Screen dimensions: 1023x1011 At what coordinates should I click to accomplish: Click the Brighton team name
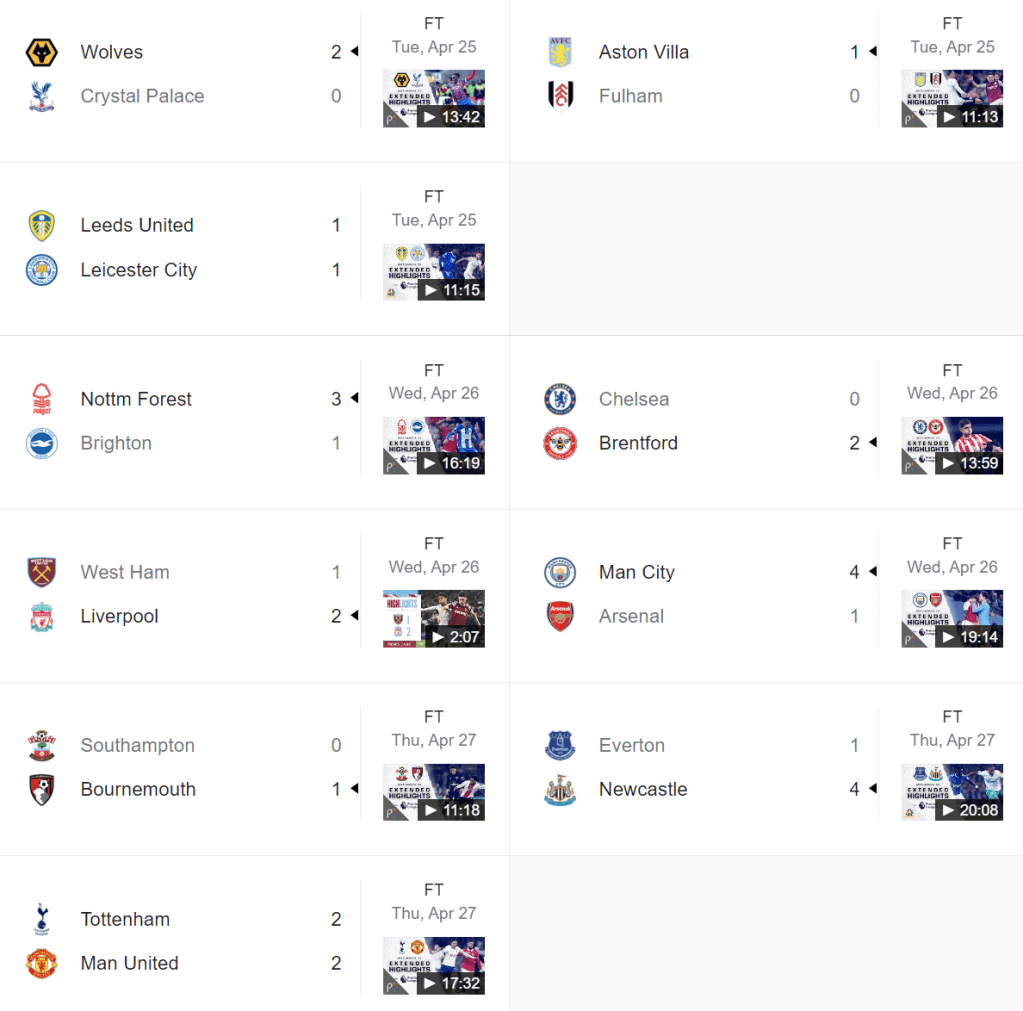(116, 443)
